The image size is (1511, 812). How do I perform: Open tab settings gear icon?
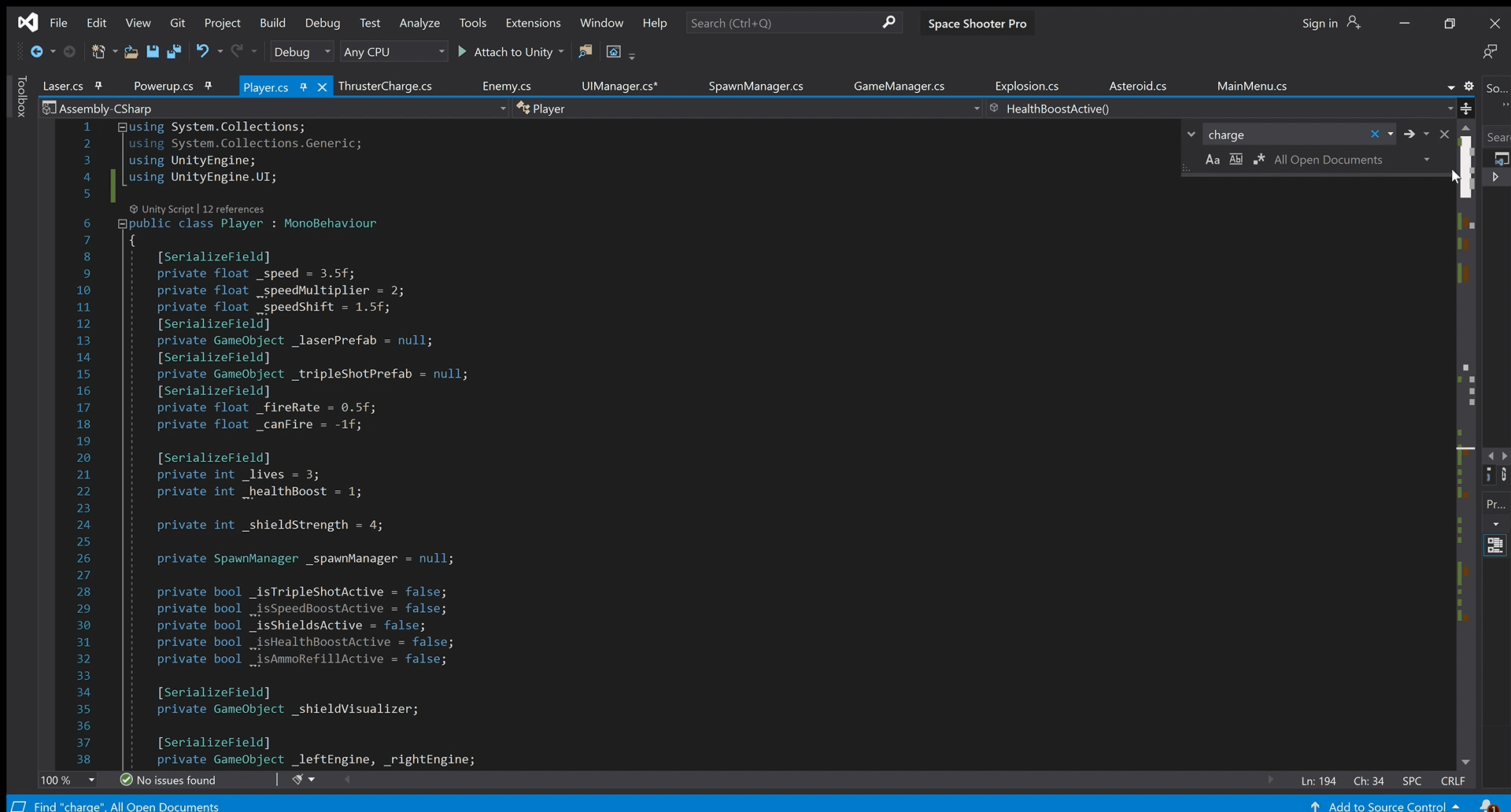[x=1469, y=87]
